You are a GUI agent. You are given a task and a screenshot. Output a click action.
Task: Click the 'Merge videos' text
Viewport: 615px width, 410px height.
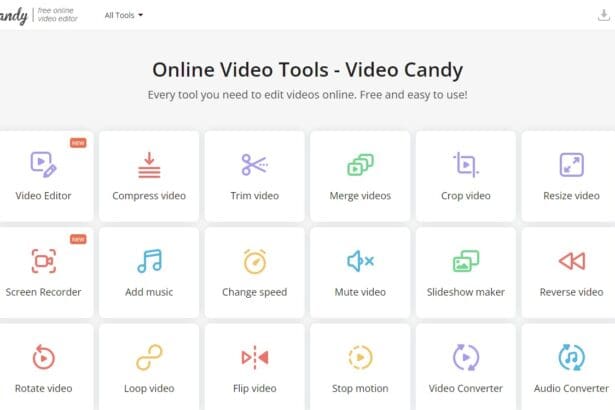(x=360, y=196)
